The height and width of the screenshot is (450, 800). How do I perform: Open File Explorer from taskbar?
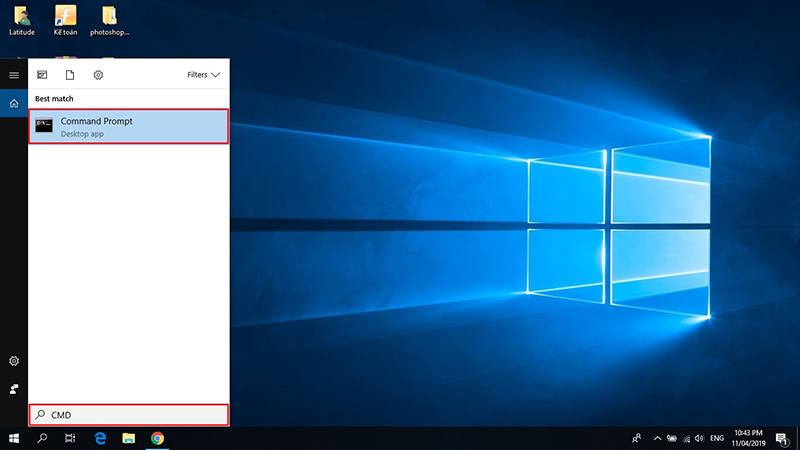[x=128, y=438]
